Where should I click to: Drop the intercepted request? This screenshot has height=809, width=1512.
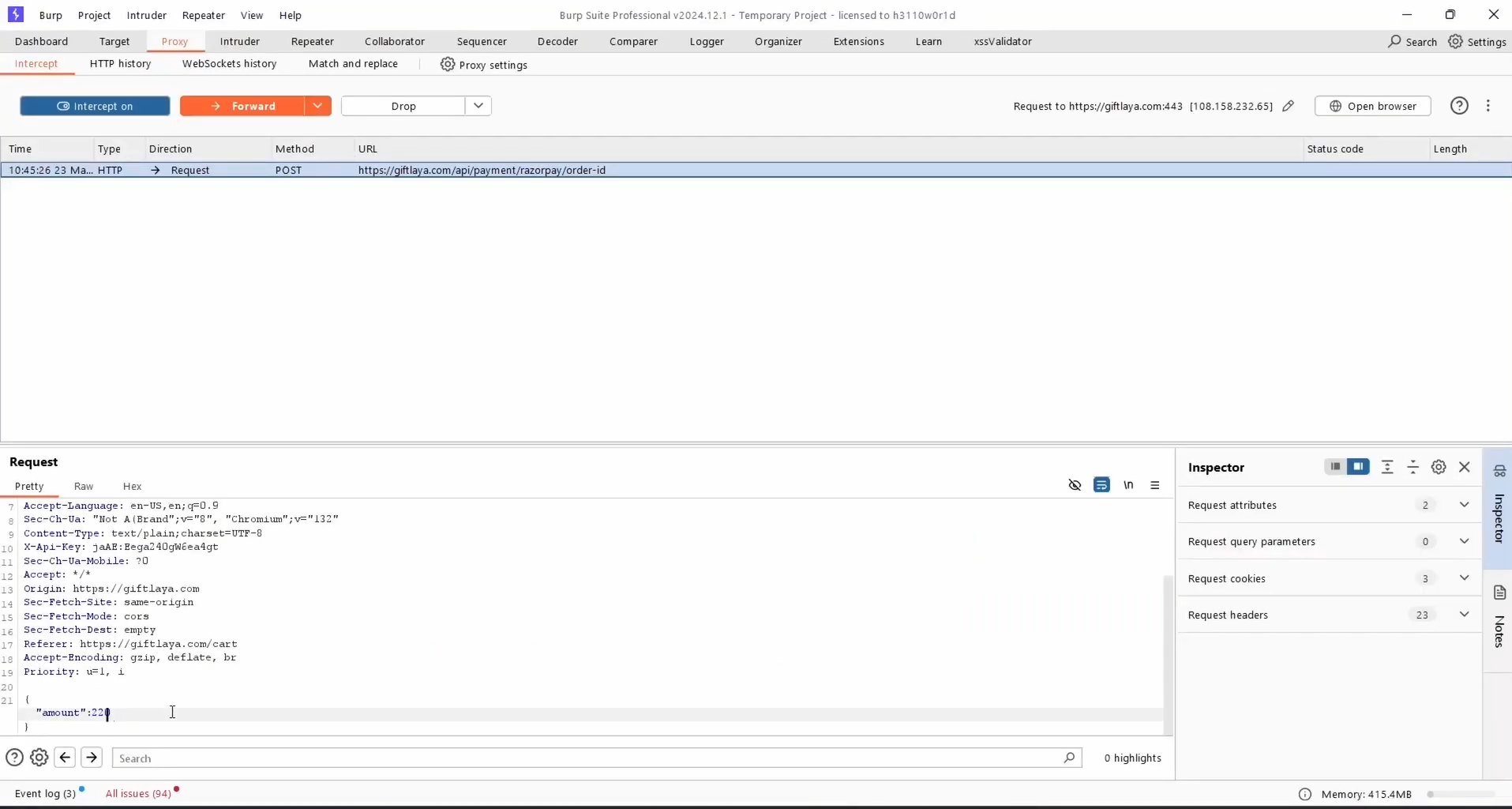pos(403,106)
